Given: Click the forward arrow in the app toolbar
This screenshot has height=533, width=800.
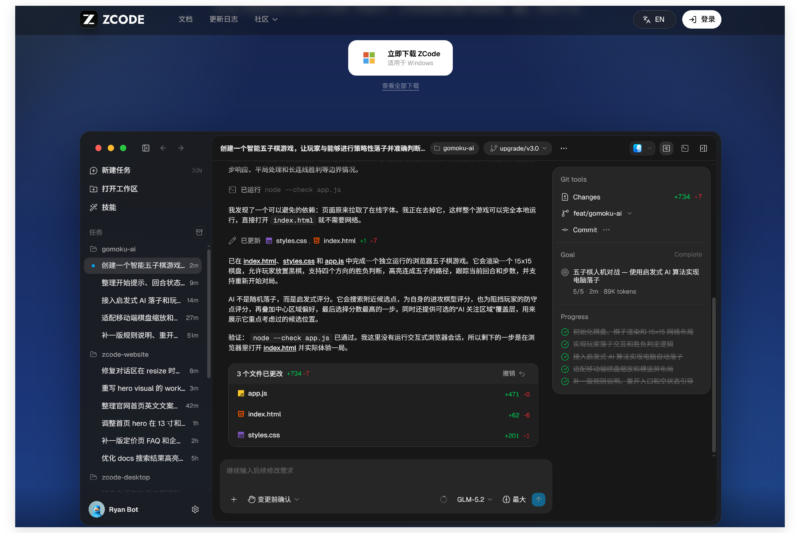Looking at the screenshot, I should point(181,148).
